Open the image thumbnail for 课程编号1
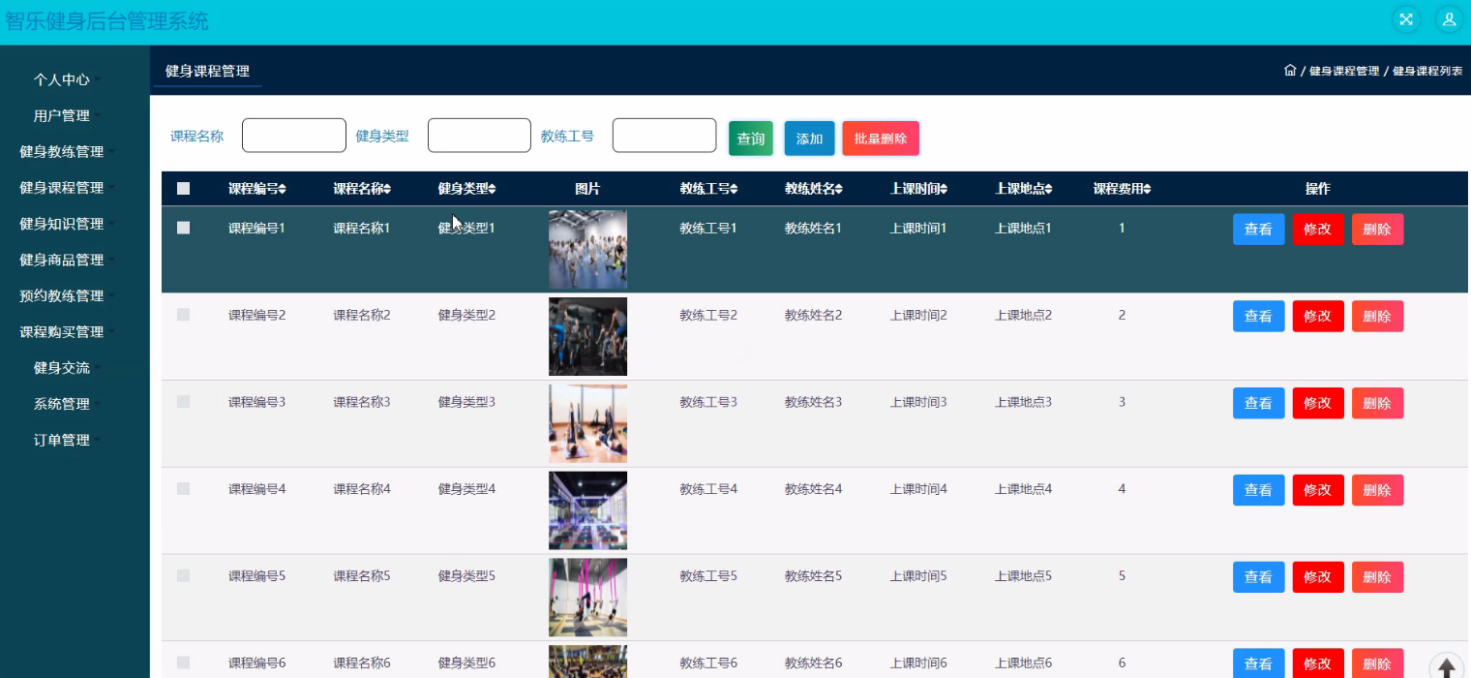Screen dimensions: 1471x678 coord(588,249)
